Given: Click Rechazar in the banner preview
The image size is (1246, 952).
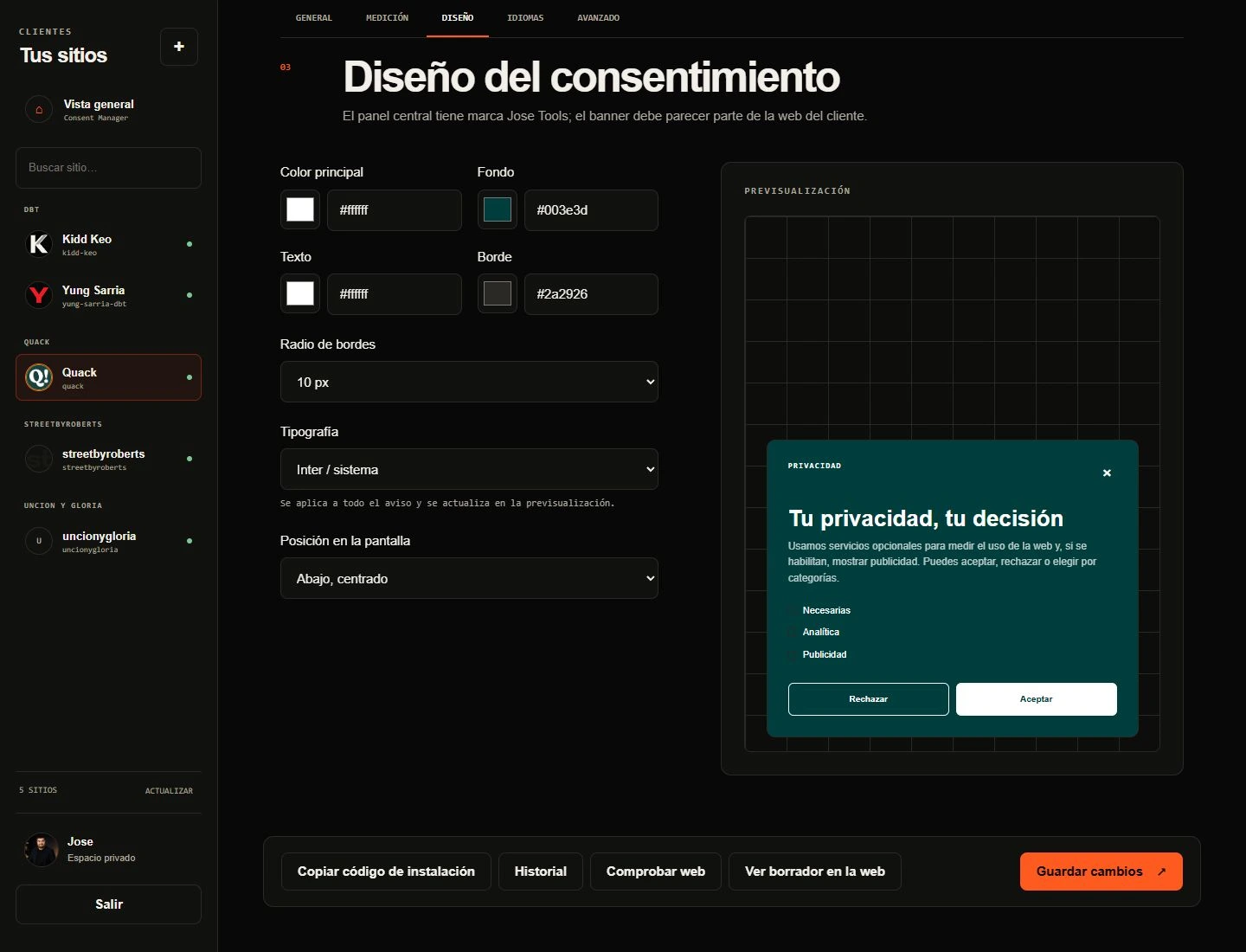Looking at the screenshot, I should pos(868,699).
